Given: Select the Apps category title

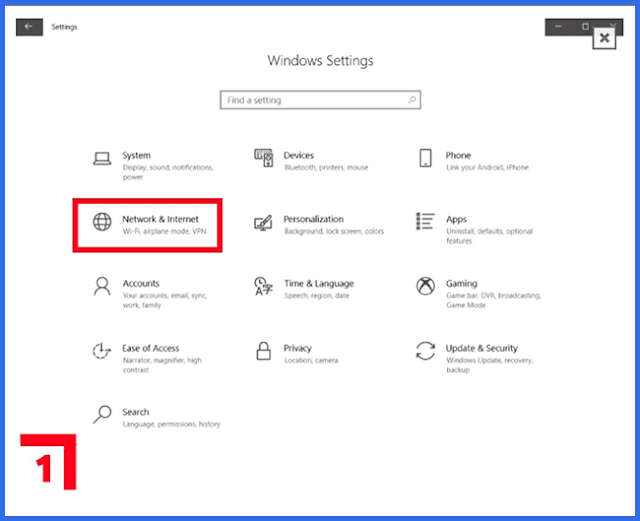Looking at the screenshot, I should pos(456,220).
